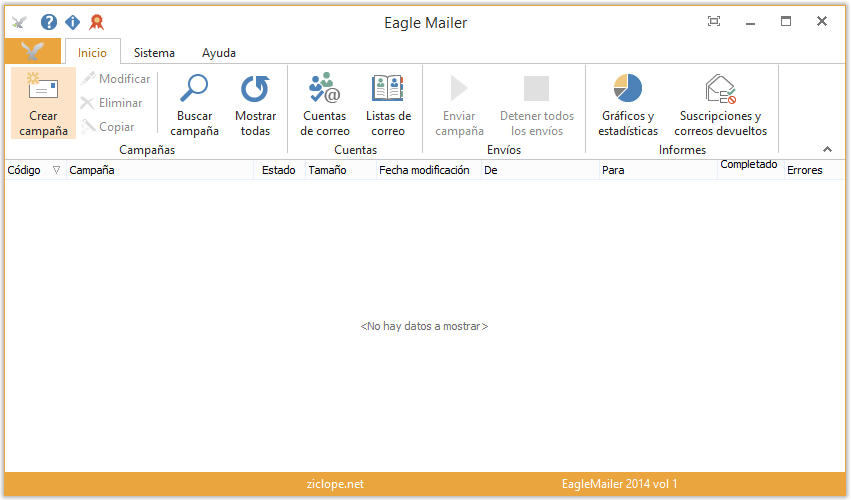Sort by De column header
This screenshot has width=851, height=500.
(x=540, y=170)
